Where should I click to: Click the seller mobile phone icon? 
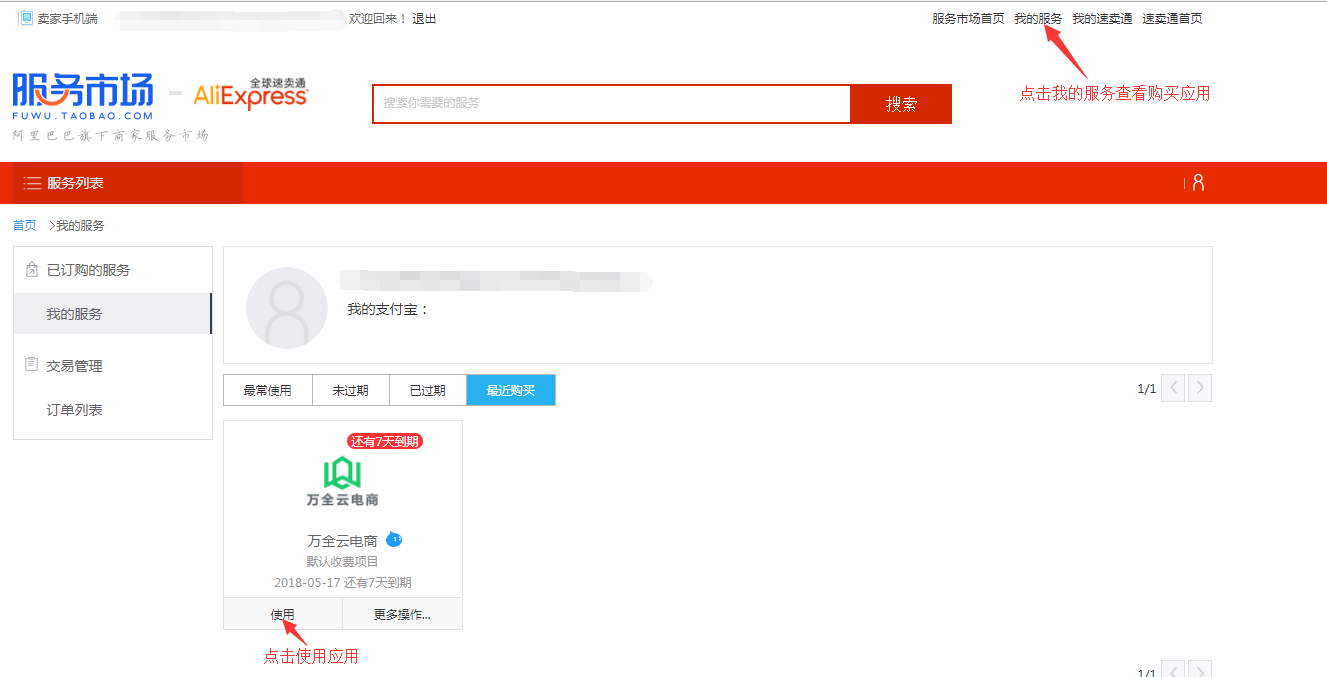point(26,18)
